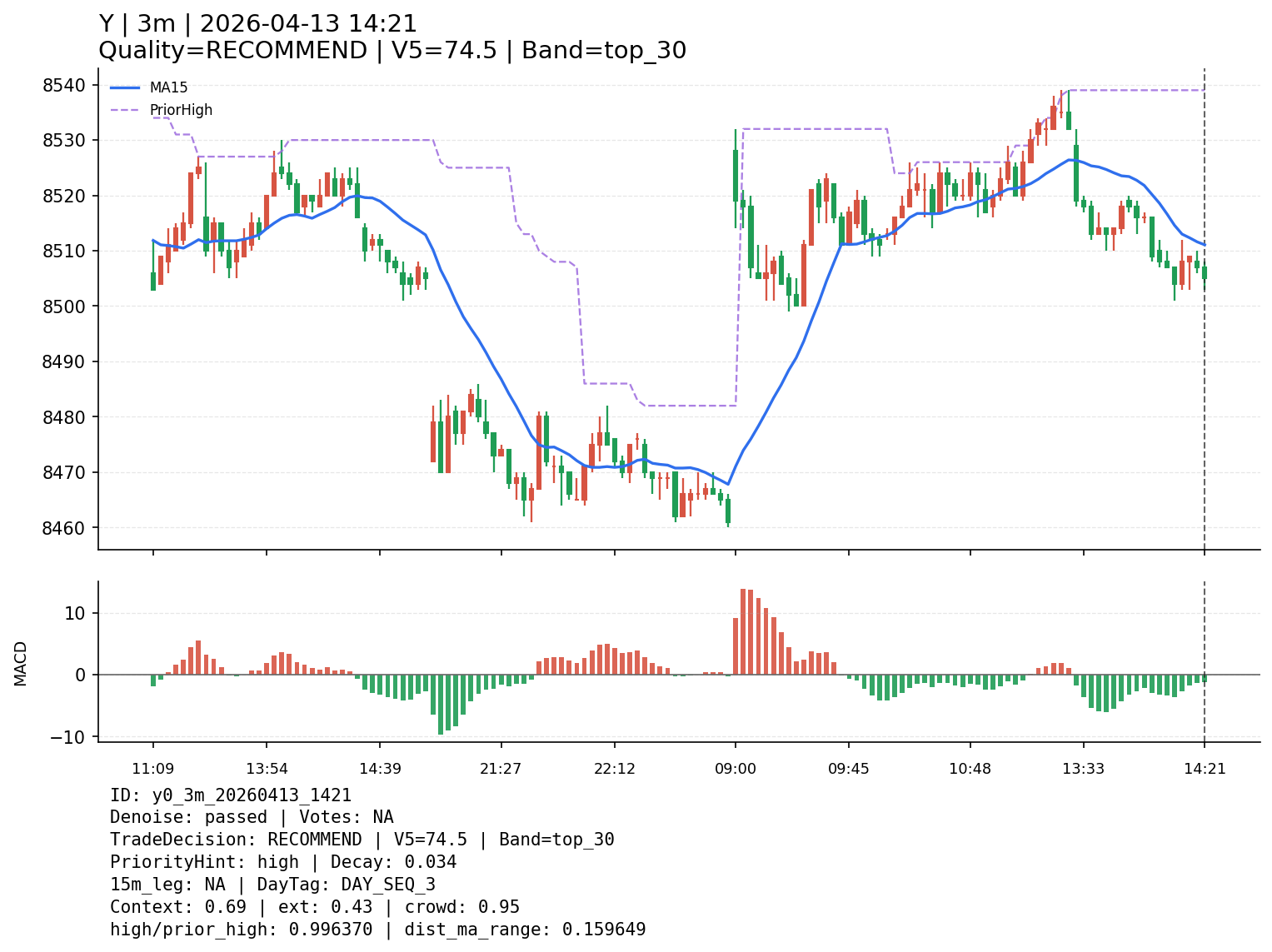Select the 11:09 time axis marker

pyautogui.click(x=152, y=769)
